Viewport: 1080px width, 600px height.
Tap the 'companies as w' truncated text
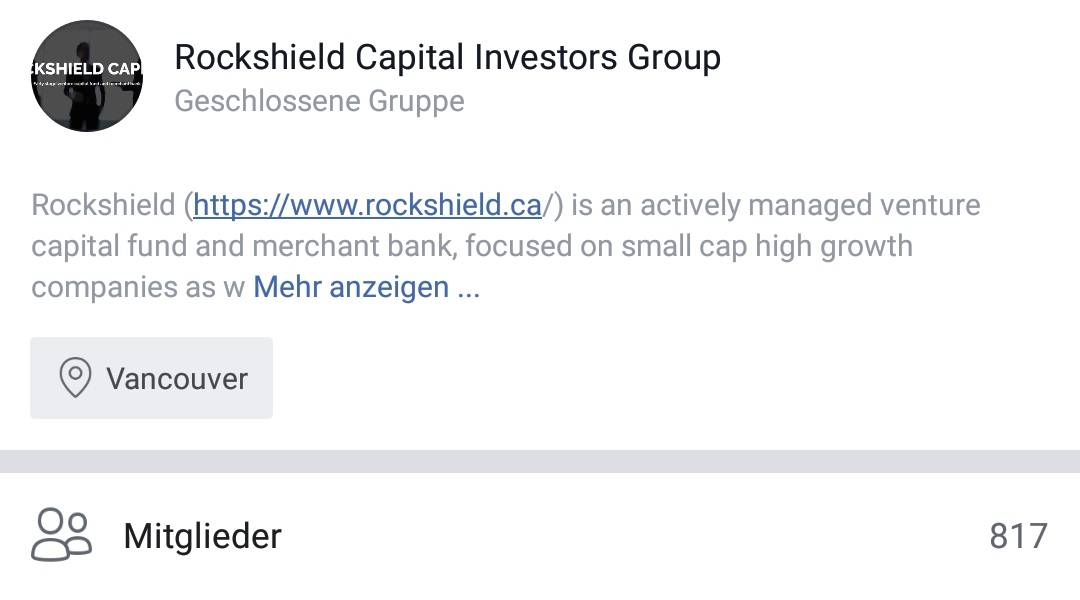click(x=138, y=287)
